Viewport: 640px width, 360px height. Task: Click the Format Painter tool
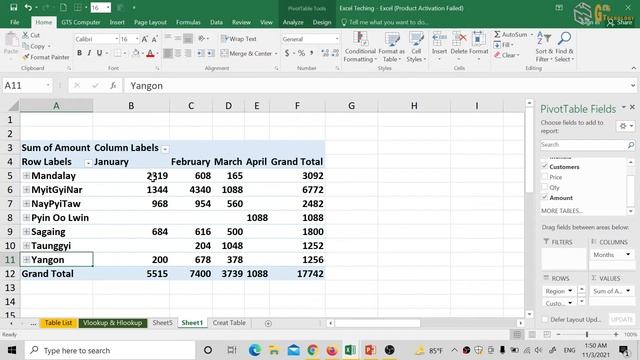[46, 57]
